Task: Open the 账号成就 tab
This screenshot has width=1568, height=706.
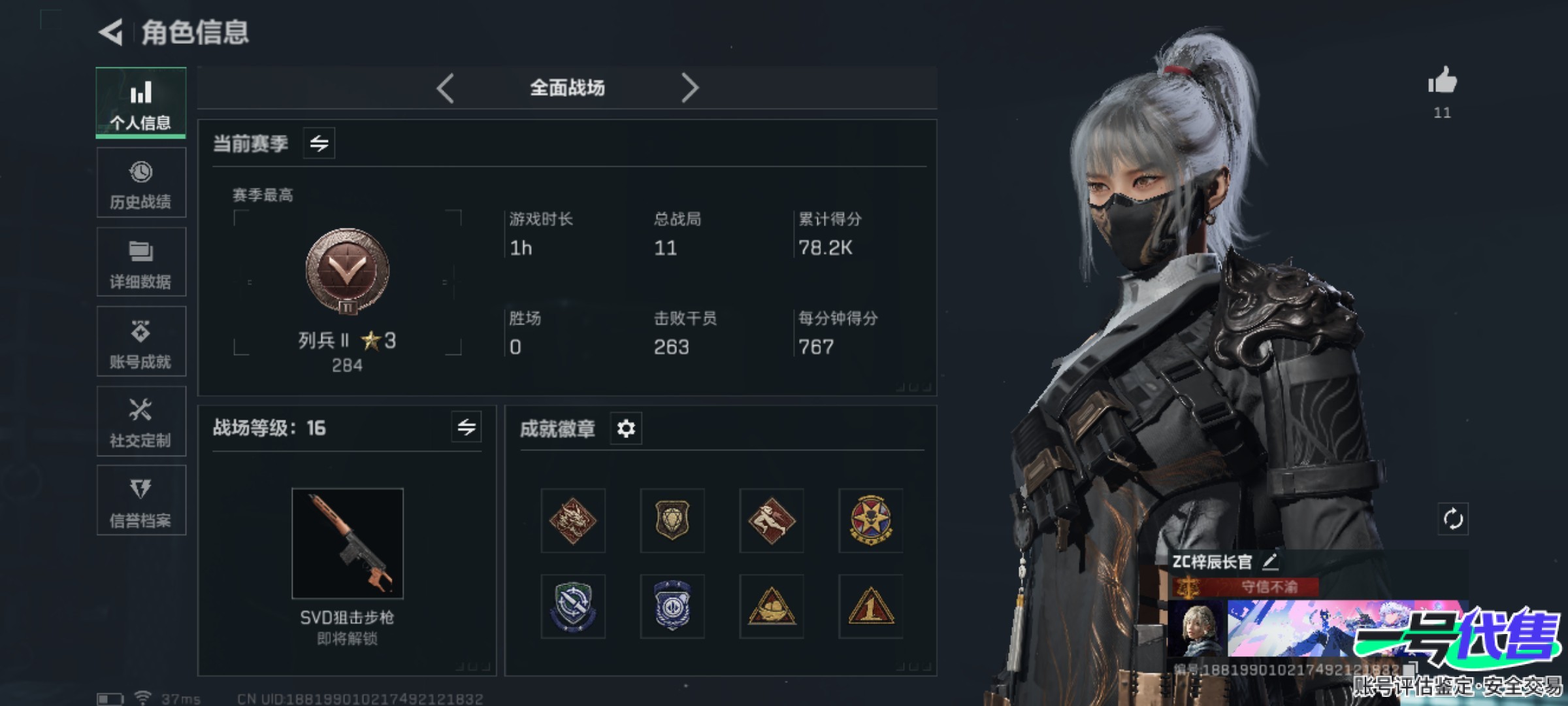Action: coord(141,342)
